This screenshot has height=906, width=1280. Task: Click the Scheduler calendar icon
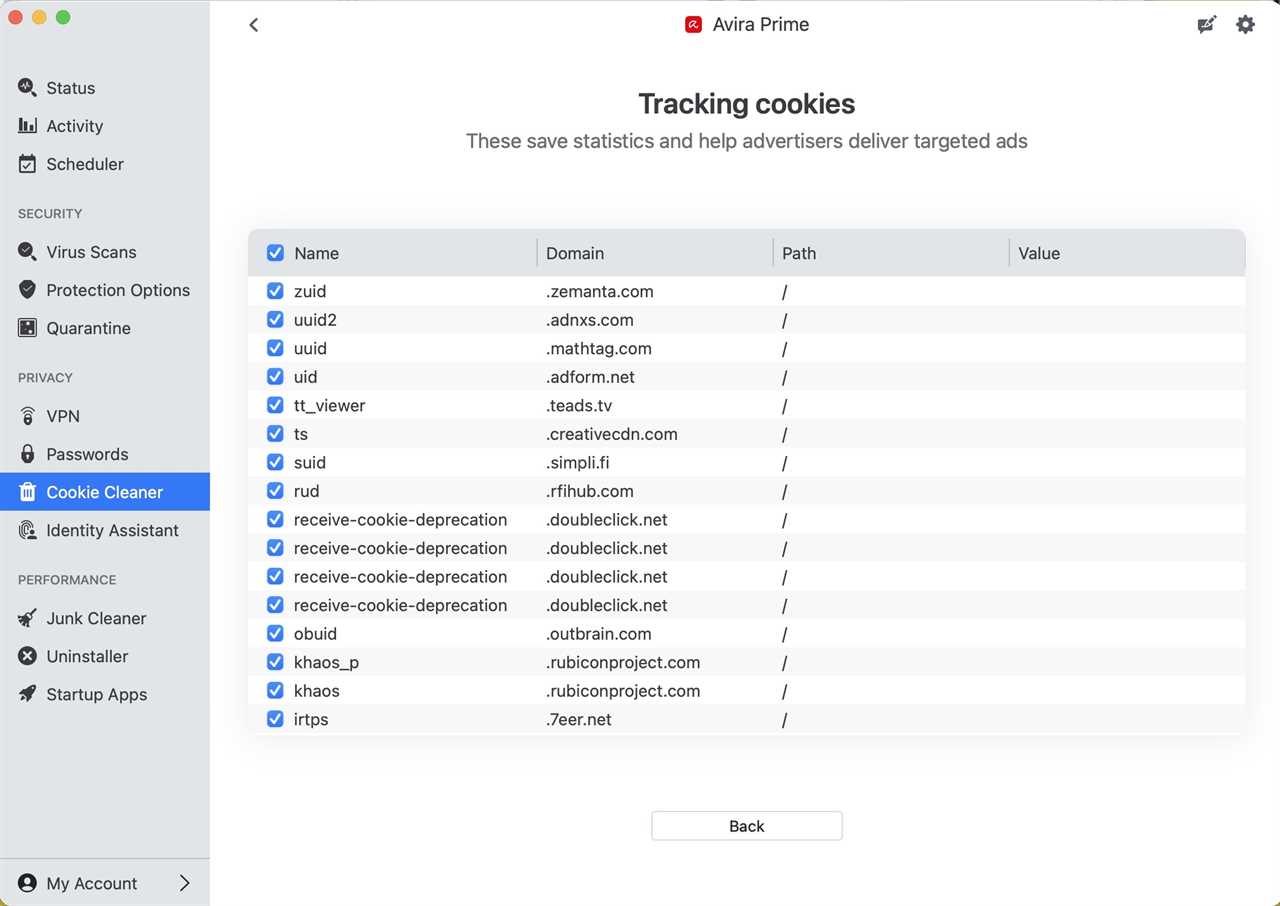click(x=27, y=164)
